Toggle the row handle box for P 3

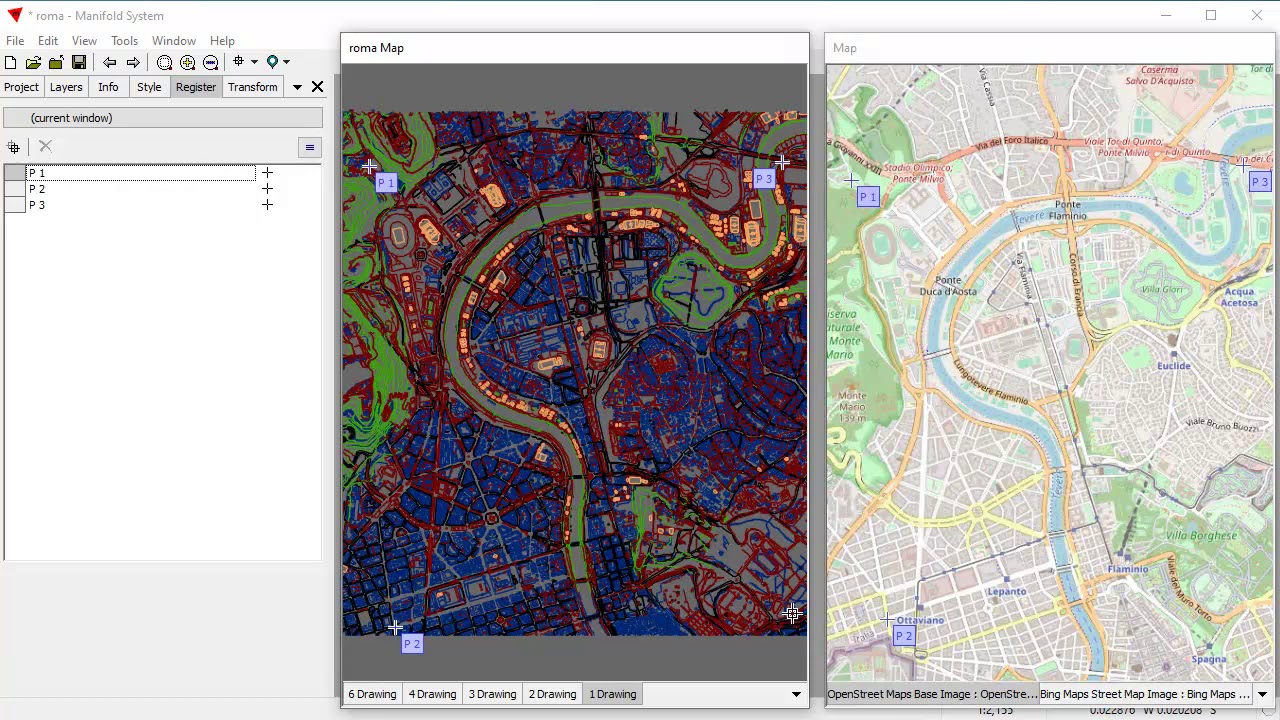tap(14, 205)
